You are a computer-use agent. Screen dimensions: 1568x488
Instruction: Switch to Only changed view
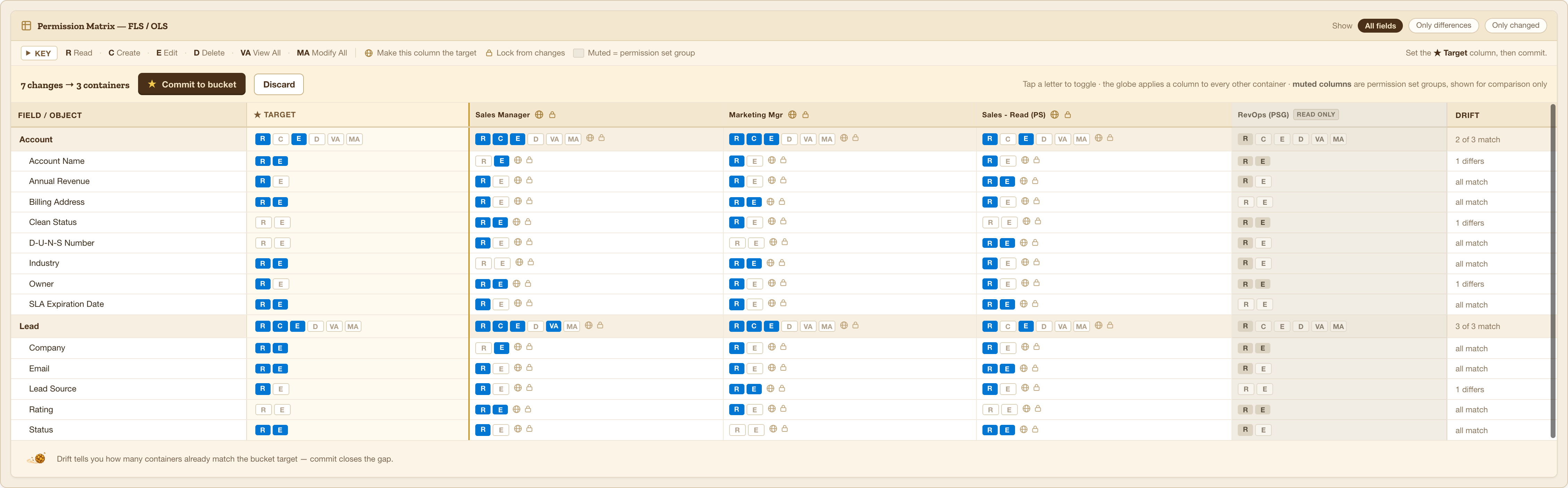point(1515,26)
